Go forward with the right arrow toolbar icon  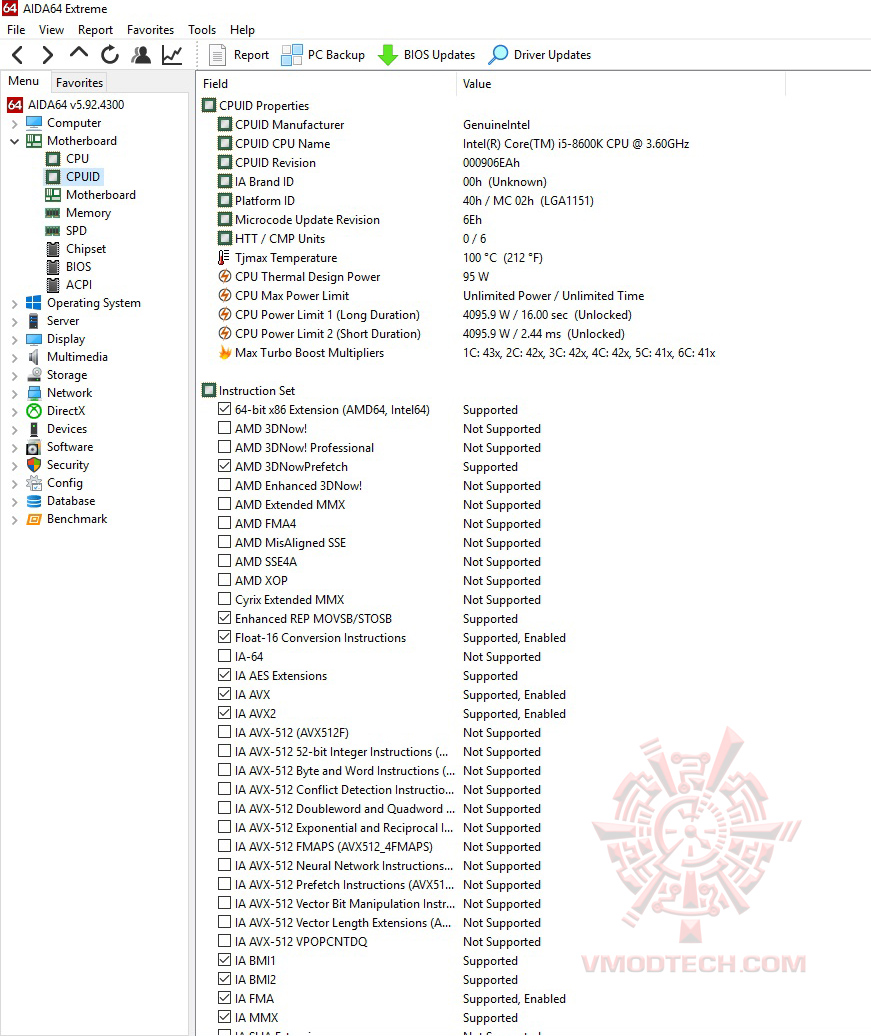point(48,55)
